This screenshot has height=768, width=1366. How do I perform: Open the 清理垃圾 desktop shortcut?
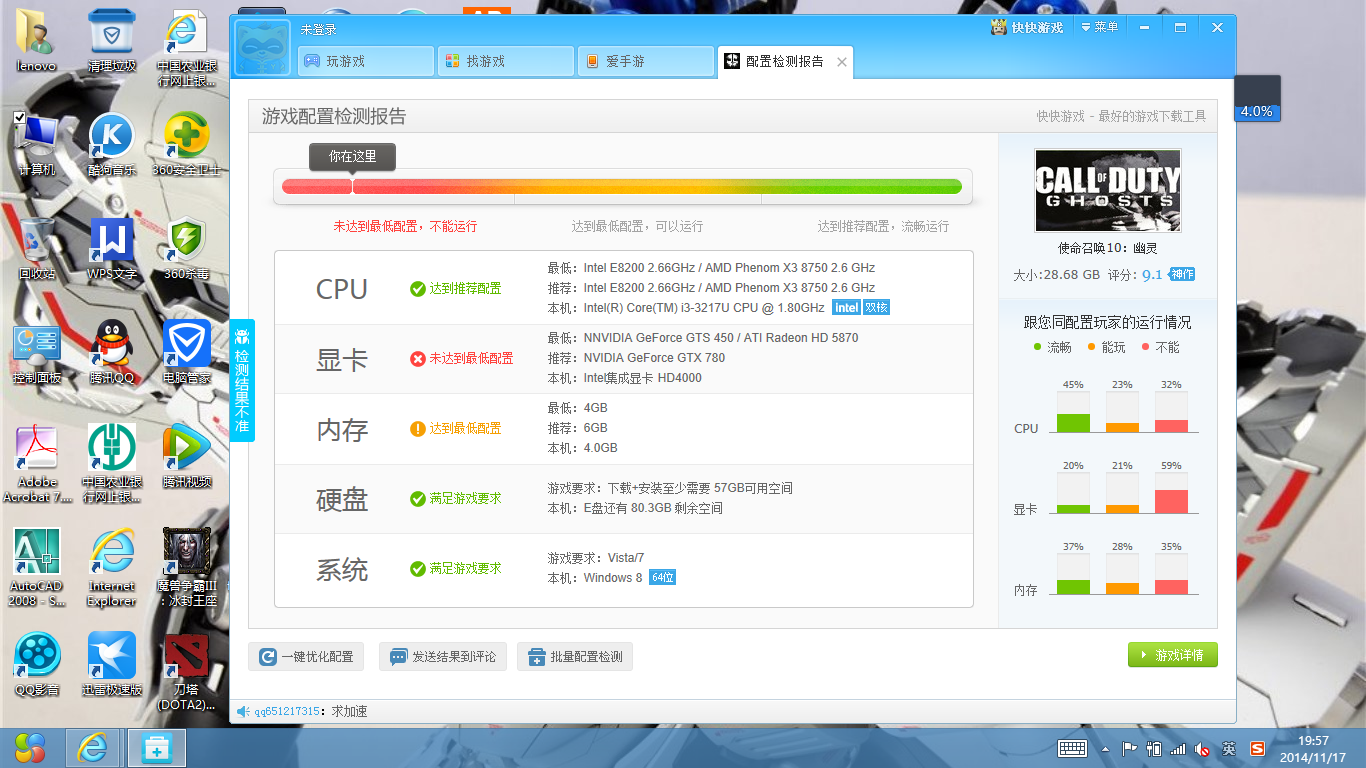click(x=112, y=40)
